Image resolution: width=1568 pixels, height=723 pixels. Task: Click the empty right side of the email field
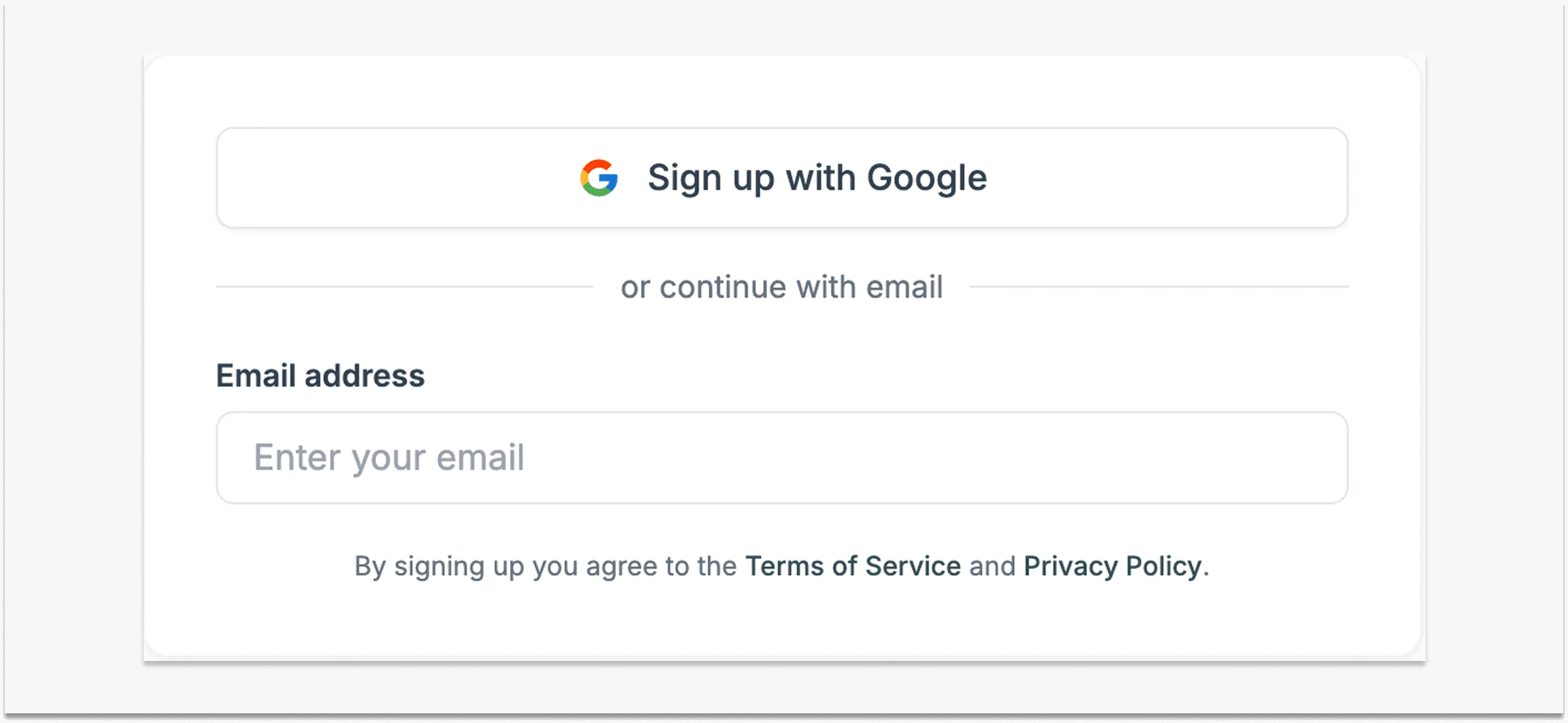pyautogui.click(x=1096, y=458)
